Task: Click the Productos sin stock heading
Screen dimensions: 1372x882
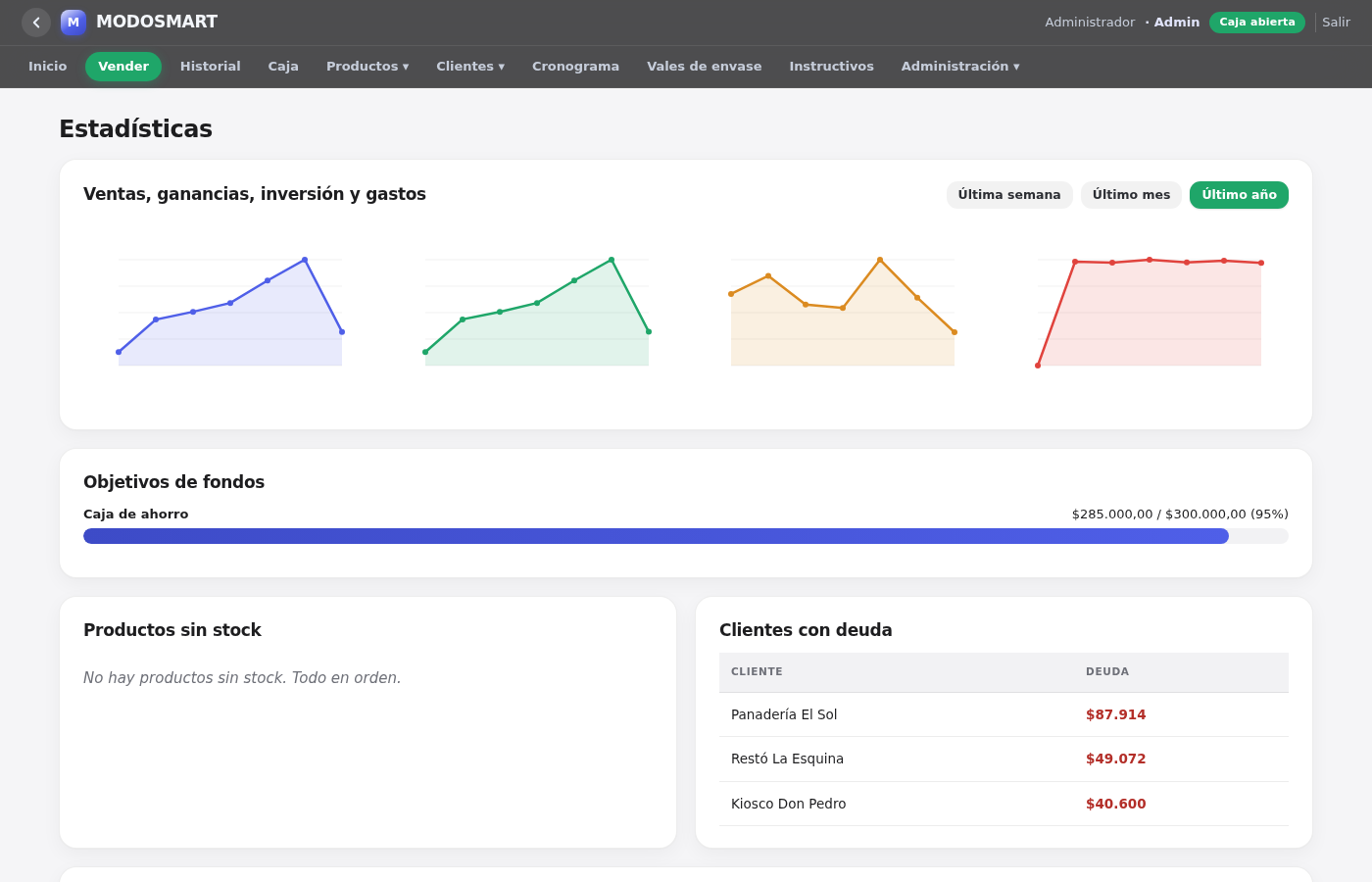Action: click(172, 630)
